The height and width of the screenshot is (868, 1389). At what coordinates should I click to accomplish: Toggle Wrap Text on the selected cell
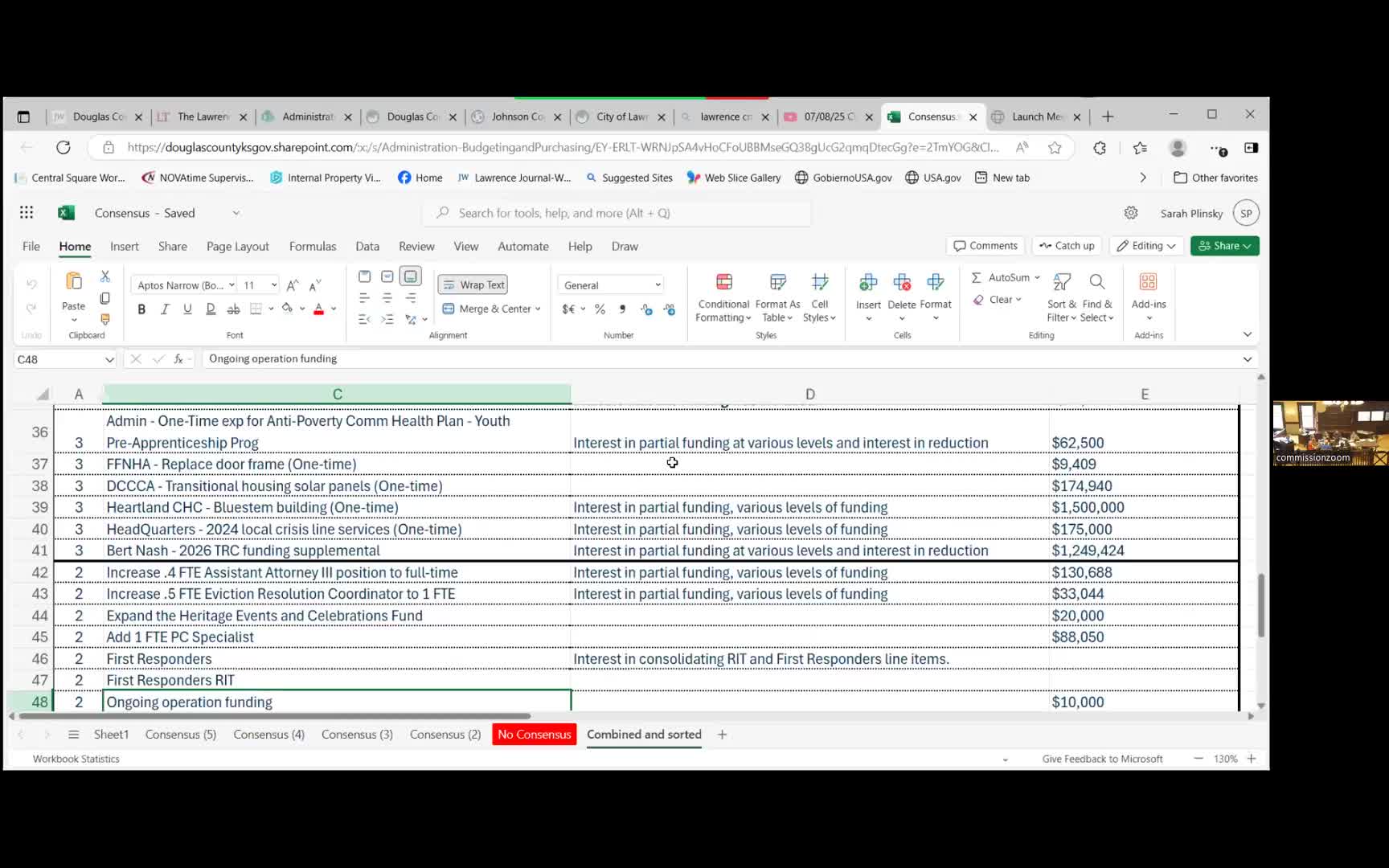click(x=473, y=285)
